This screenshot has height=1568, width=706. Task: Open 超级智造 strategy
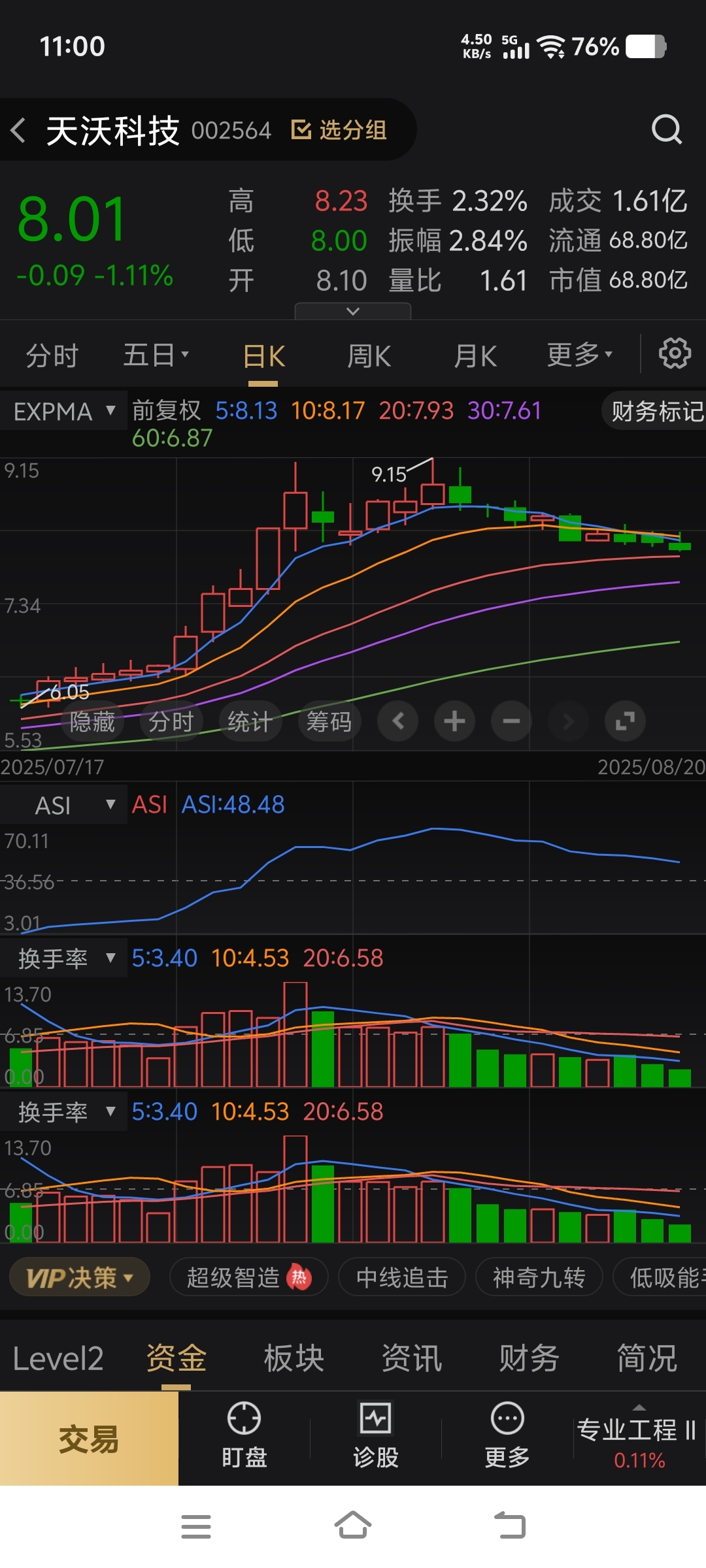coord(248,1277)
